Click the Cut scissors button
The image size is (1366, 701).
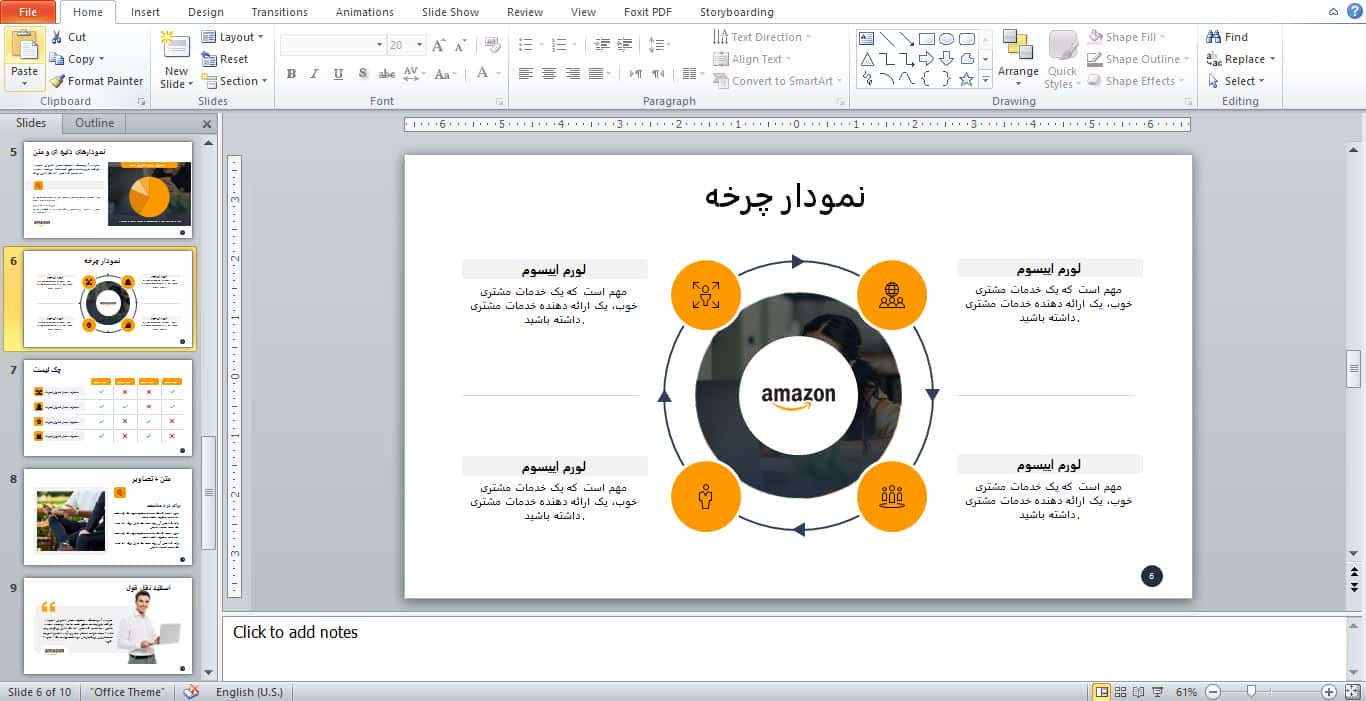point(67,37)
